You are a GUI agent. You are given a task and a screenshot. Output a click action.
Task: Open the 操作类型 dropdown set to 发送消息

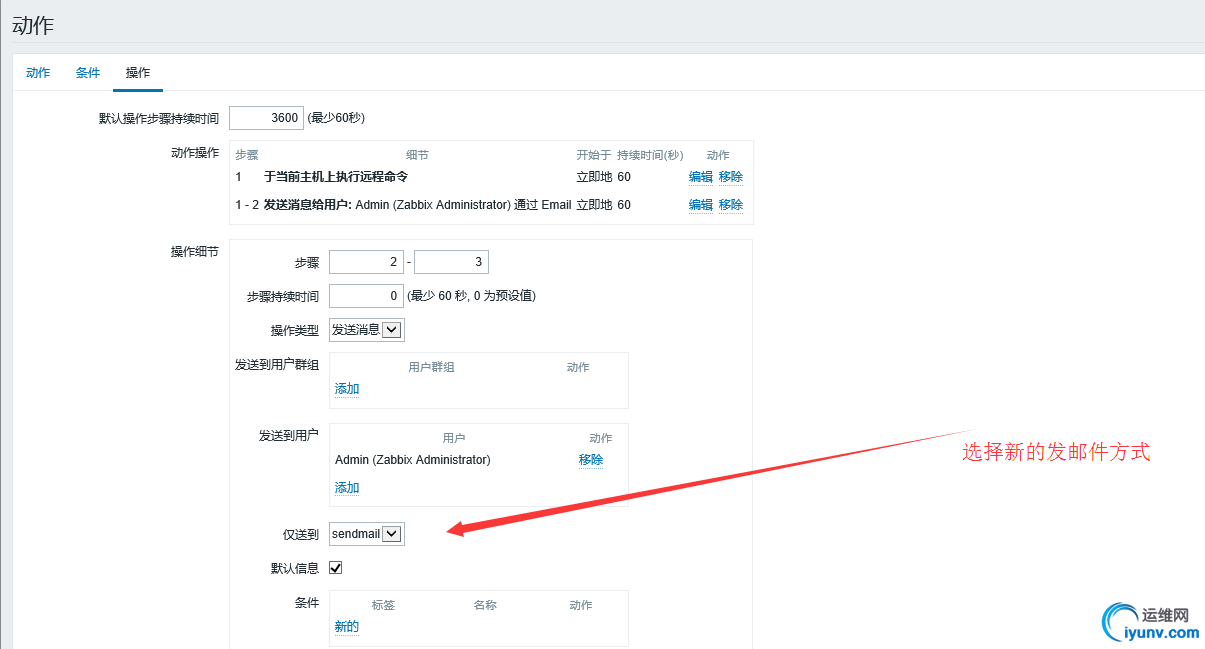click(367, 330)
